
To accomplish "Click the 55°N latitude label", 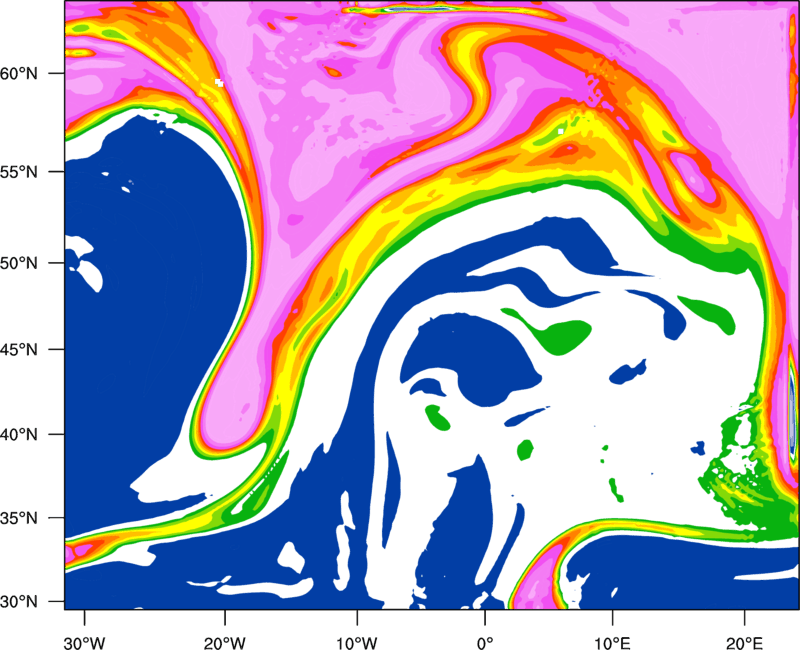I will click(x=19, y=172).
